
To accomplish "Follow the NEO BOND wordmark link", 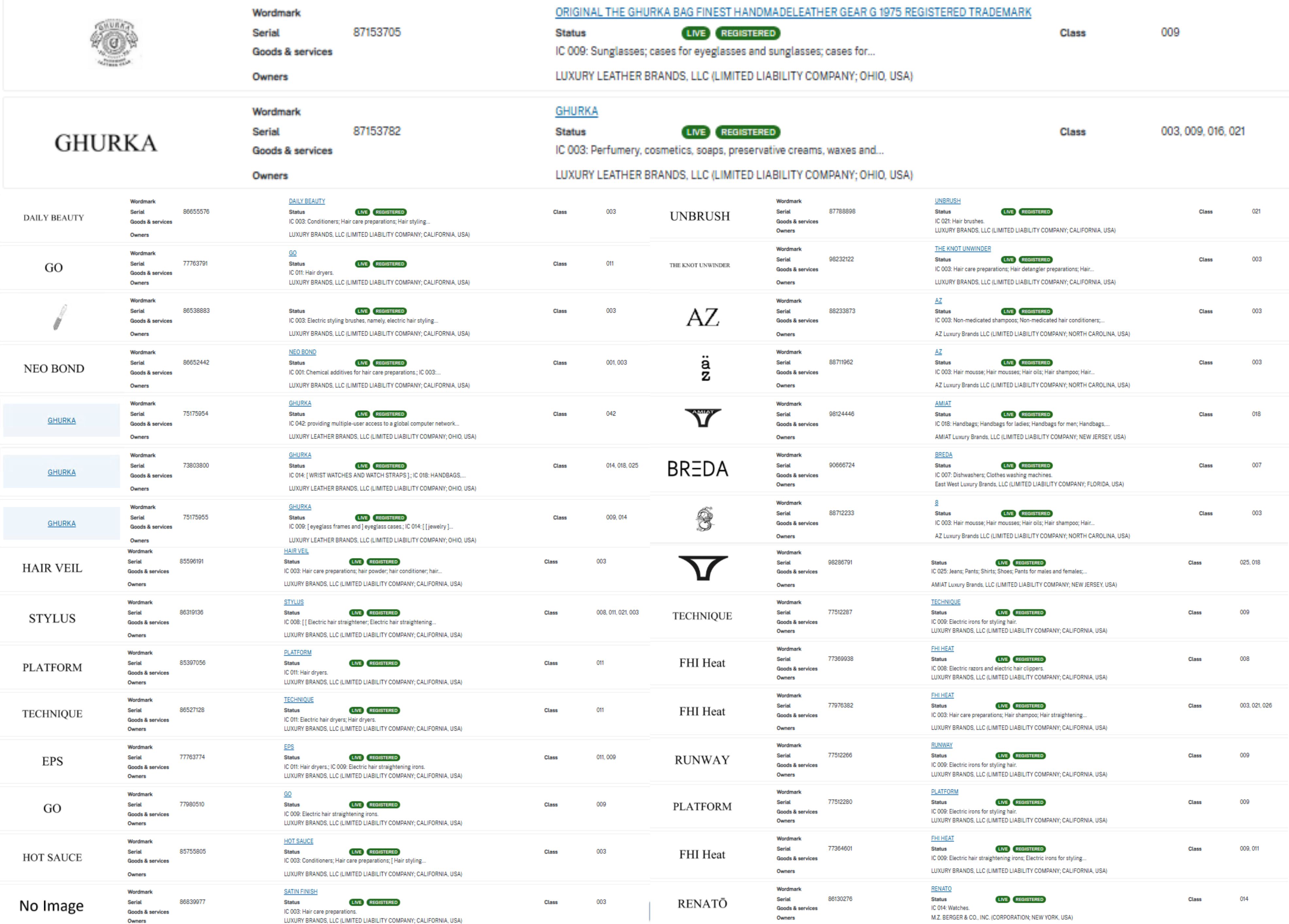I will (302, 352).
